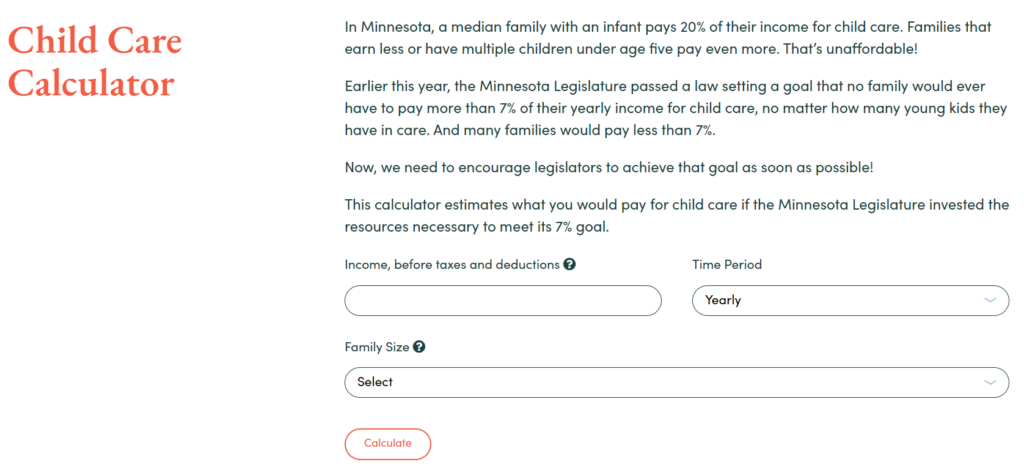This screenshot has width=1024, height=476.
Task: Click the chevron arrow in Family Size field
Action: (x=990, y=382)
